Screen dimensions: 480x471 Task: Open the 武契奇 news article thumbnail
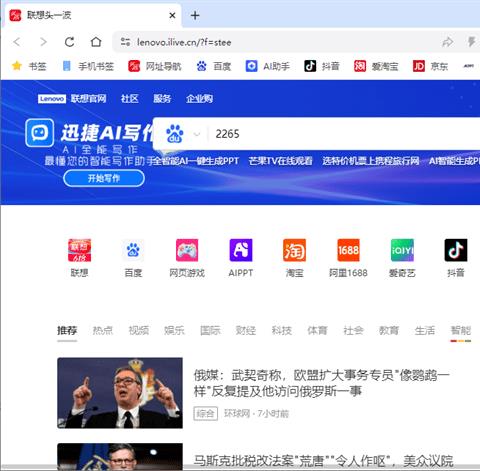120,393
